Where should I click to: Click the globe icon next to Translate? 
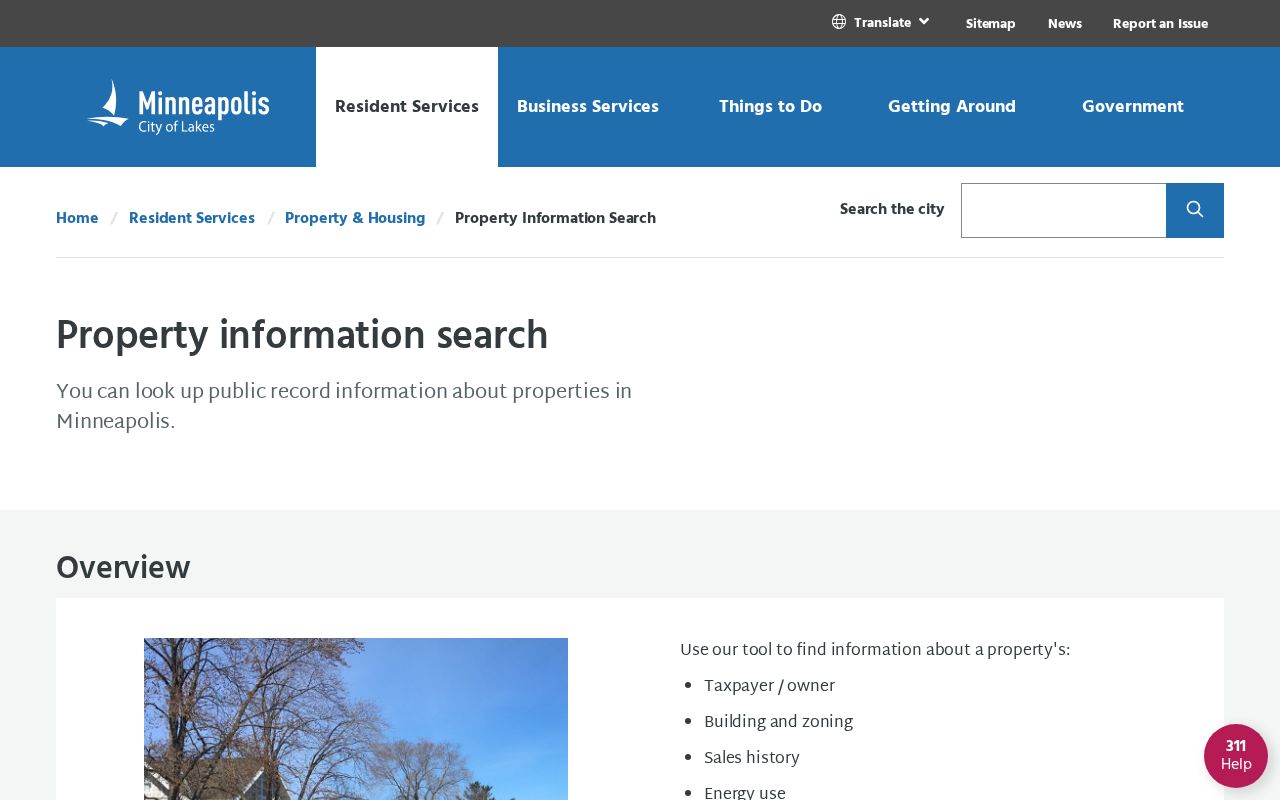pos(839,22)
